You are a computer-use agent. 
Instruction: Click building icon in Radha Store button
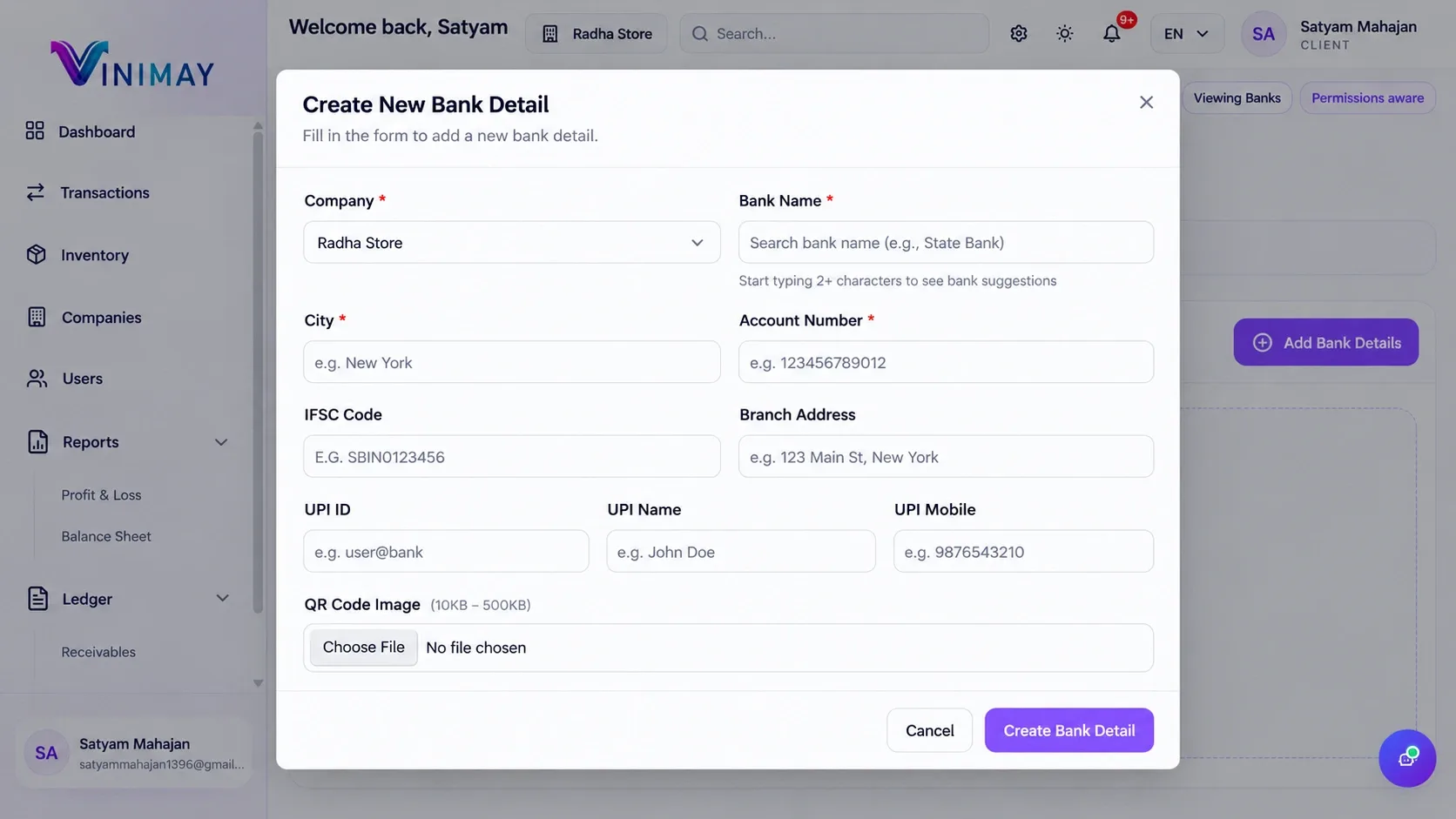[550, 34]
